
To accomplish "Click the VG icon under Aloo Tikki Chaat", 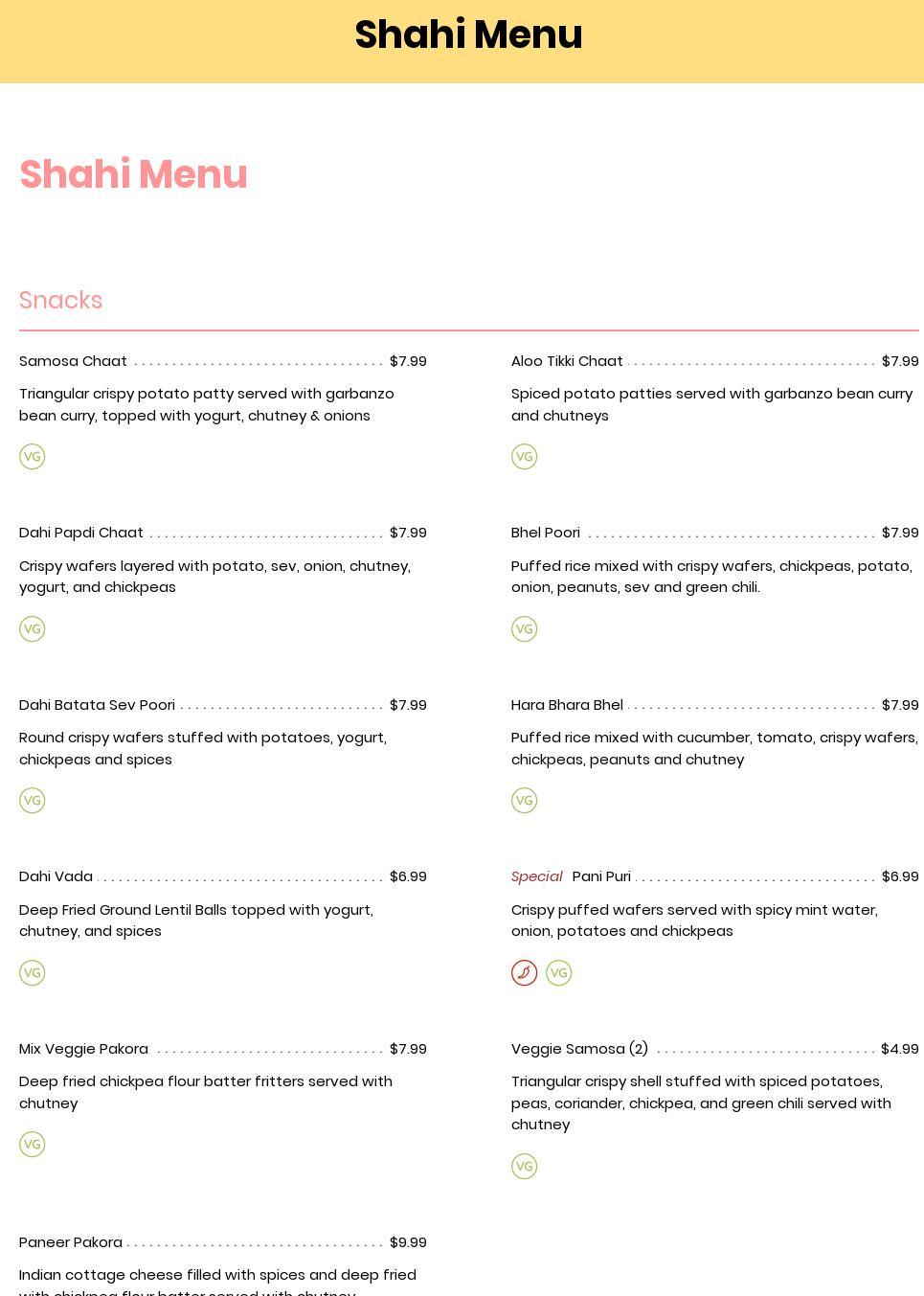I will coord(524,457).
